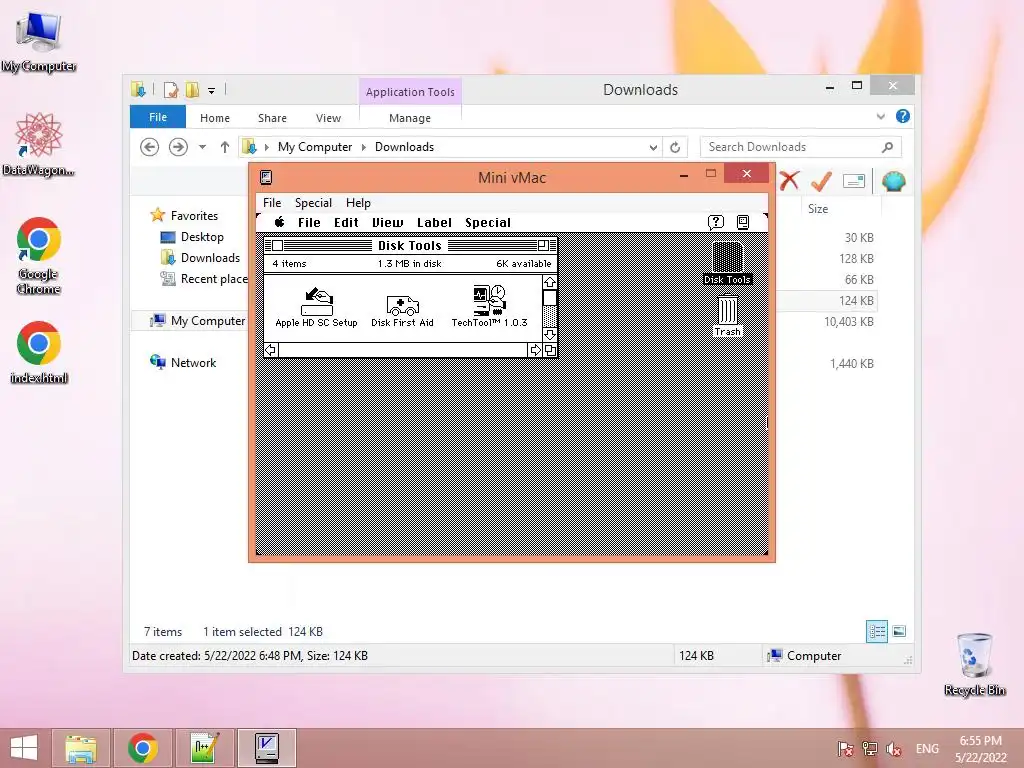The width and height of the screenshot is (1024, 768).
Task: Refresh the Downloads folder
Action: [x=675, y=148]
